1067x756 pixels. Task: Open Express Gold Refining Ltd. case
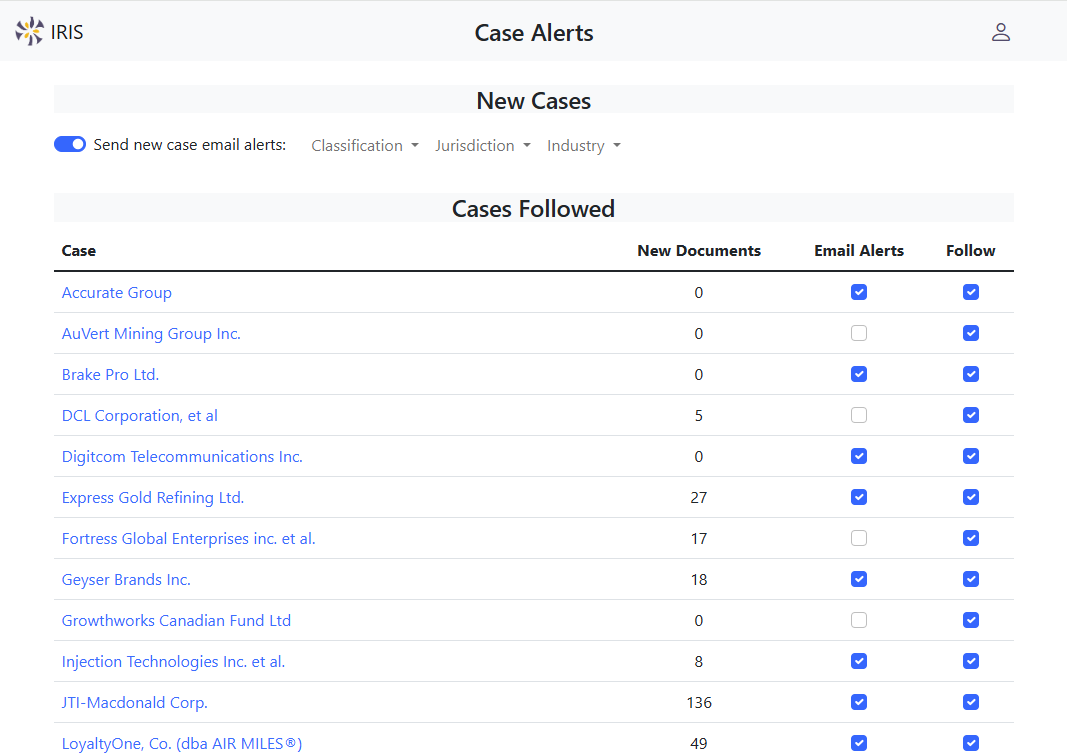click(x=152, y=497)
